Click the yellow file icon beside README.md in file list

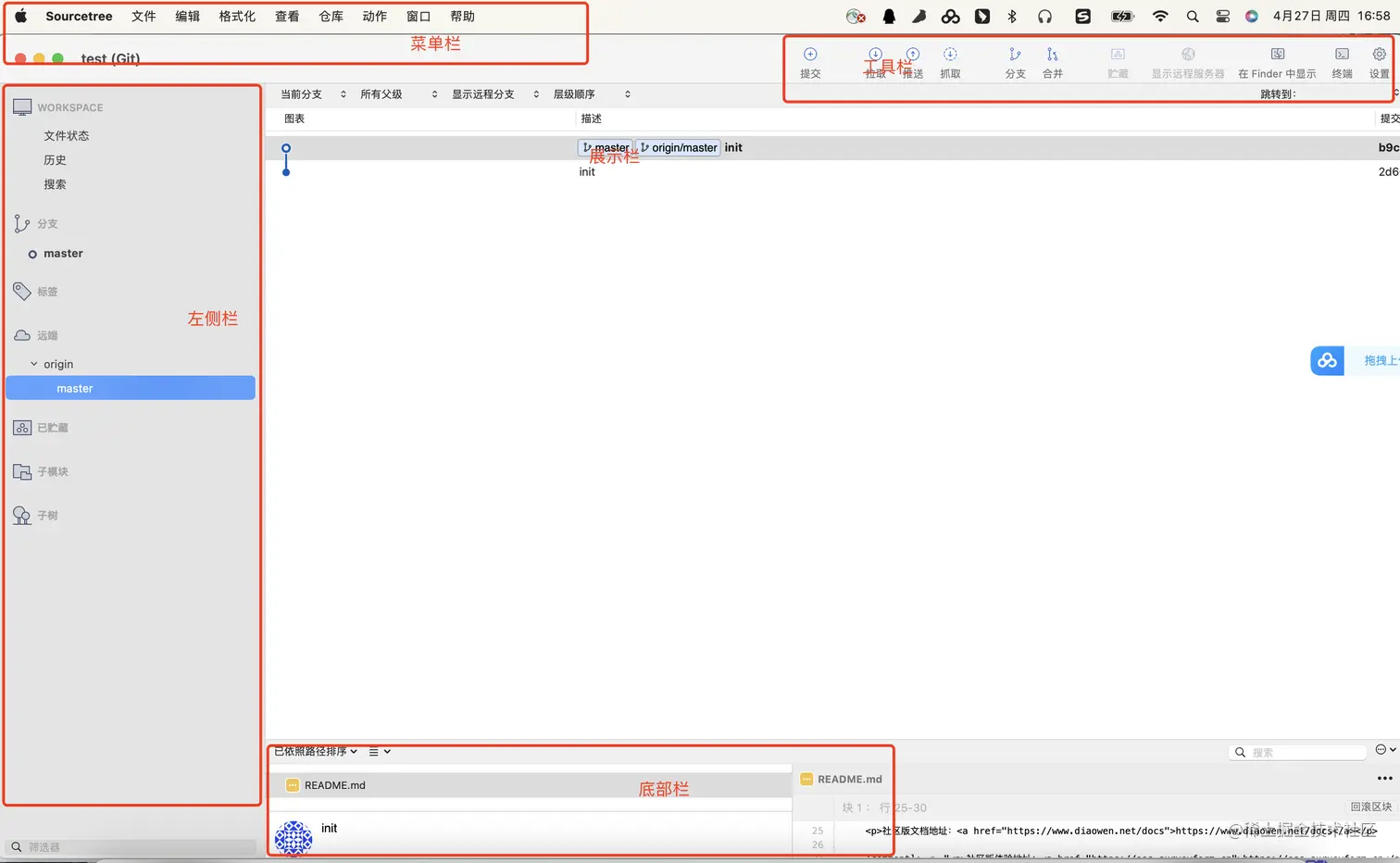tap(293, 785)
